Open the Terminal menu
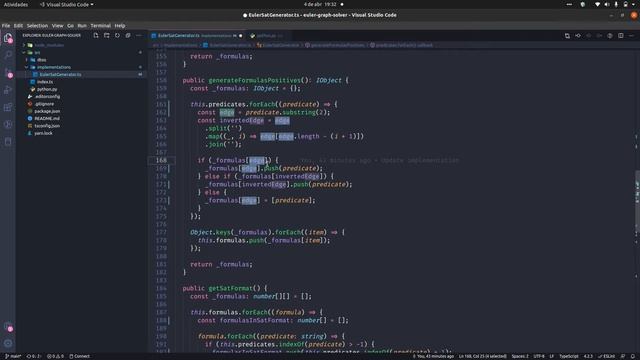Image resolution: width=640 pixels, height=360 pixels. click(x=100, y=26)
